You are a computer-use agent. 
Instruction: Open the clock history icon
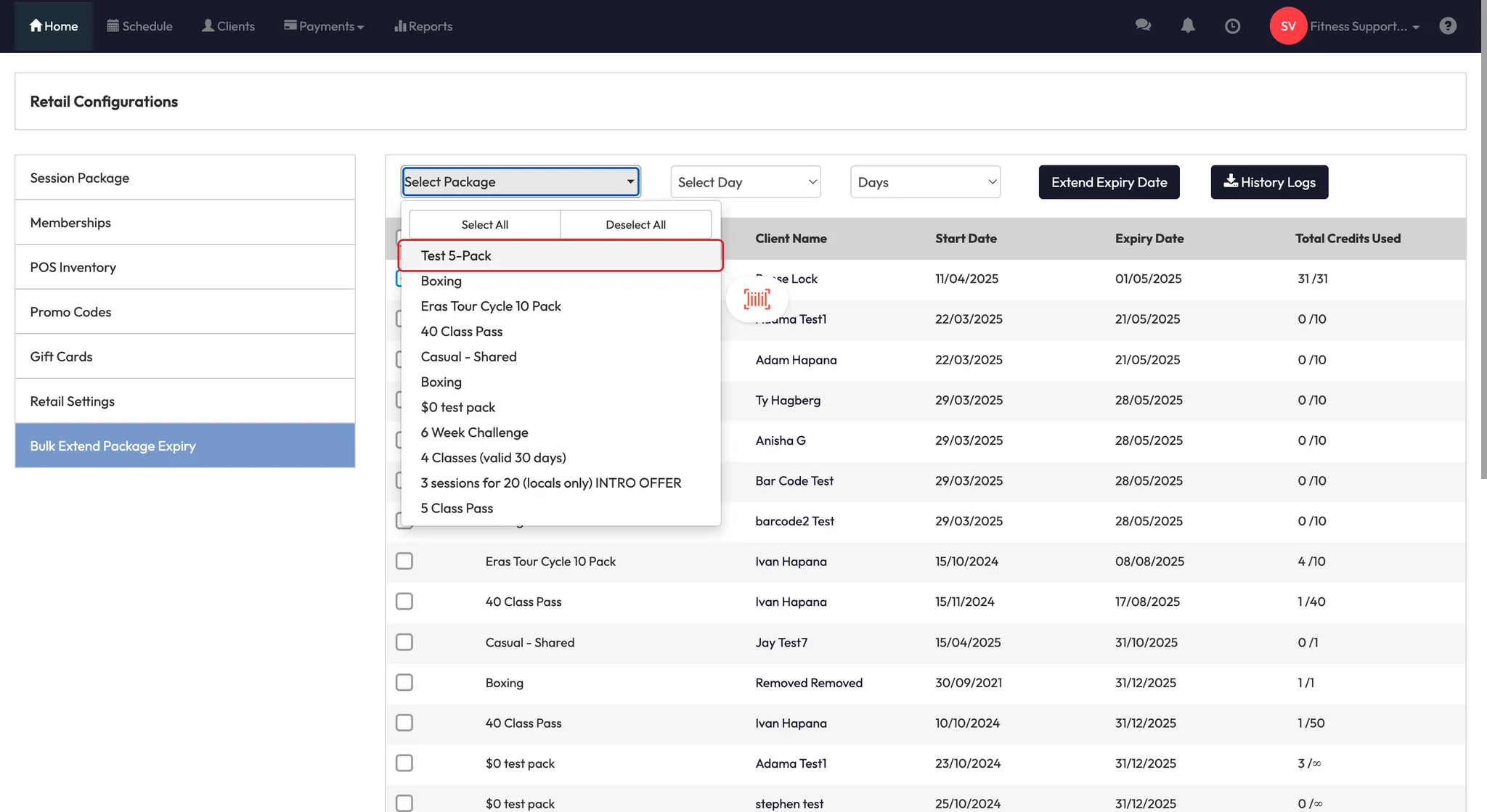point(1232,26)
